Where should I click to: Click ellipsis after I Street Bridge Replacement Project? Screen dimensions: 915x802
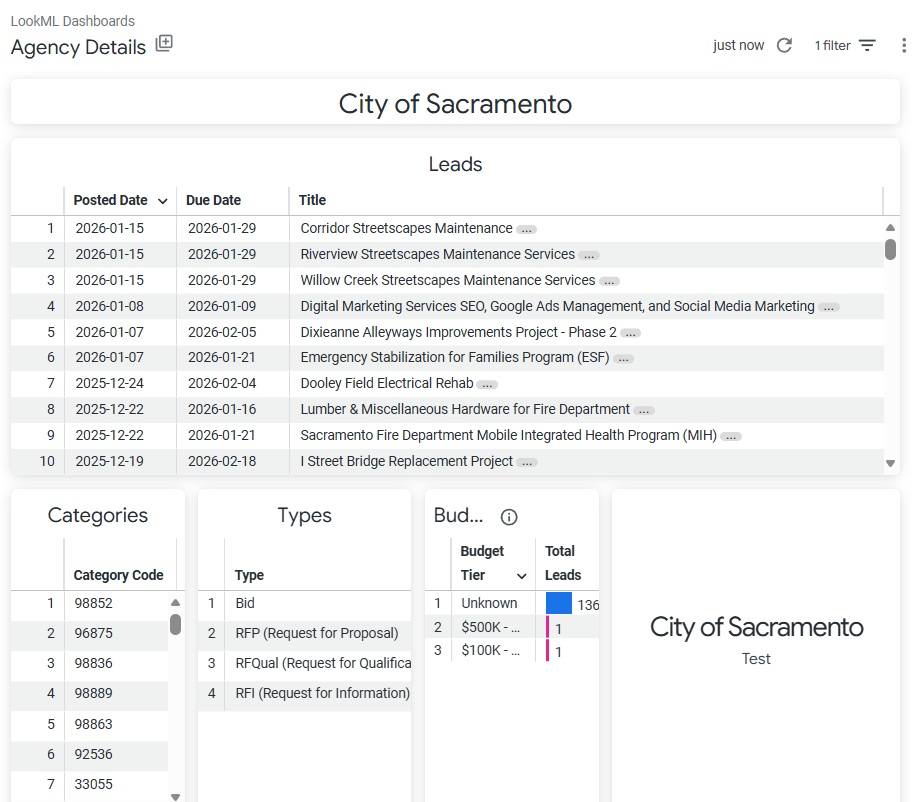point(527,462)
